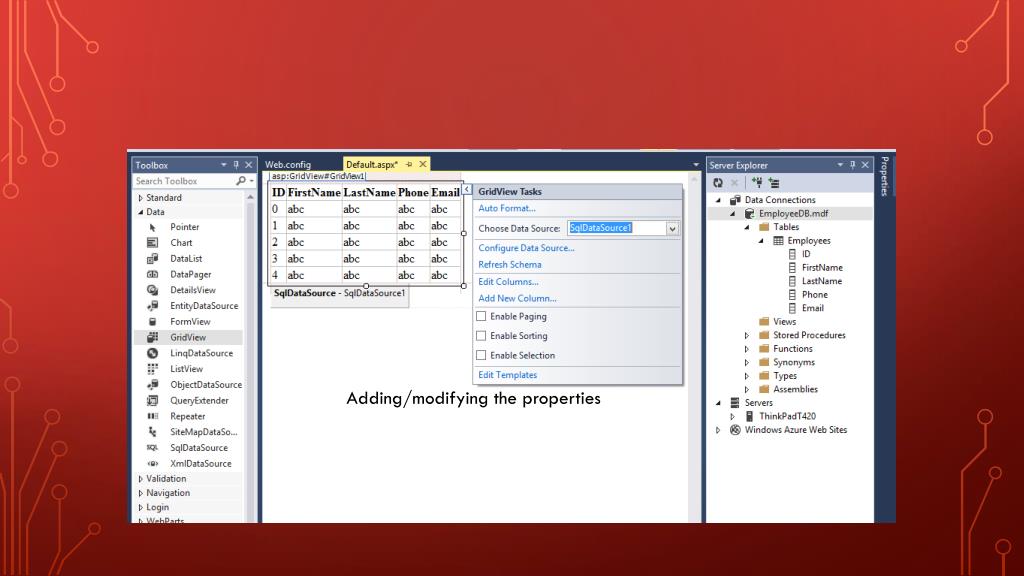The height and width of the screenshot is (576, 1024).
Task: Pin the Toolbox panel with the pin icon
Action: (x=236, y=165)
